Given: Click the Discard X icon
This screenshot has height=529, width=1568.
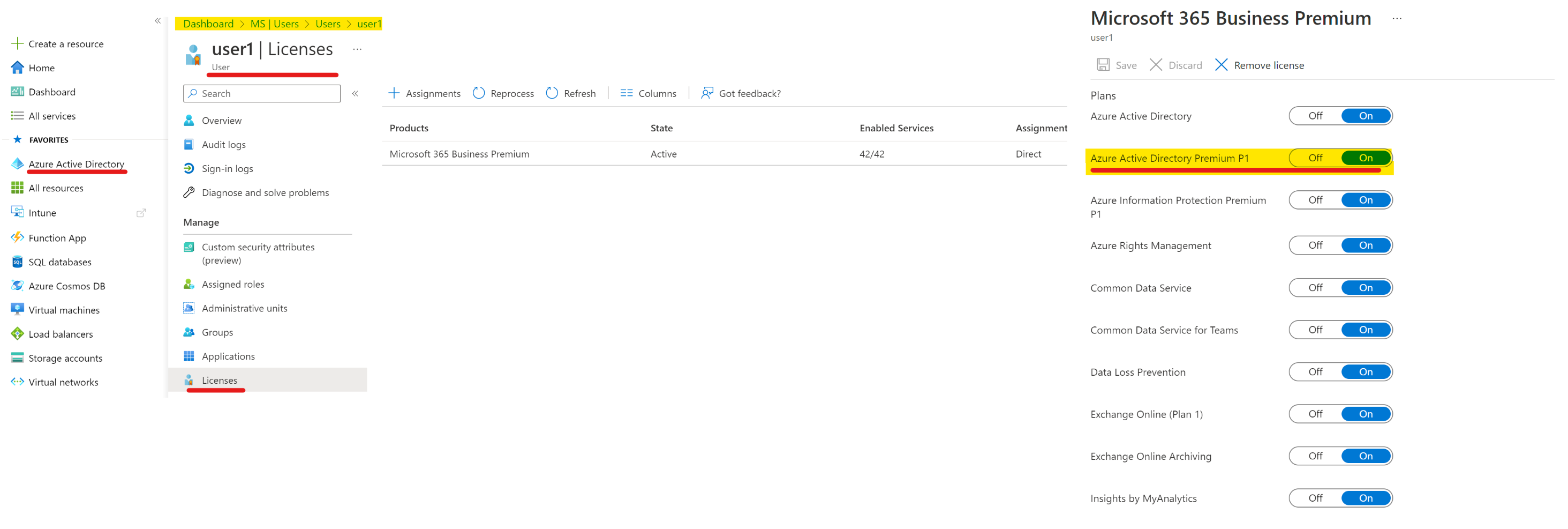Looking at the screenshot, I should [x=1155, y=65].
